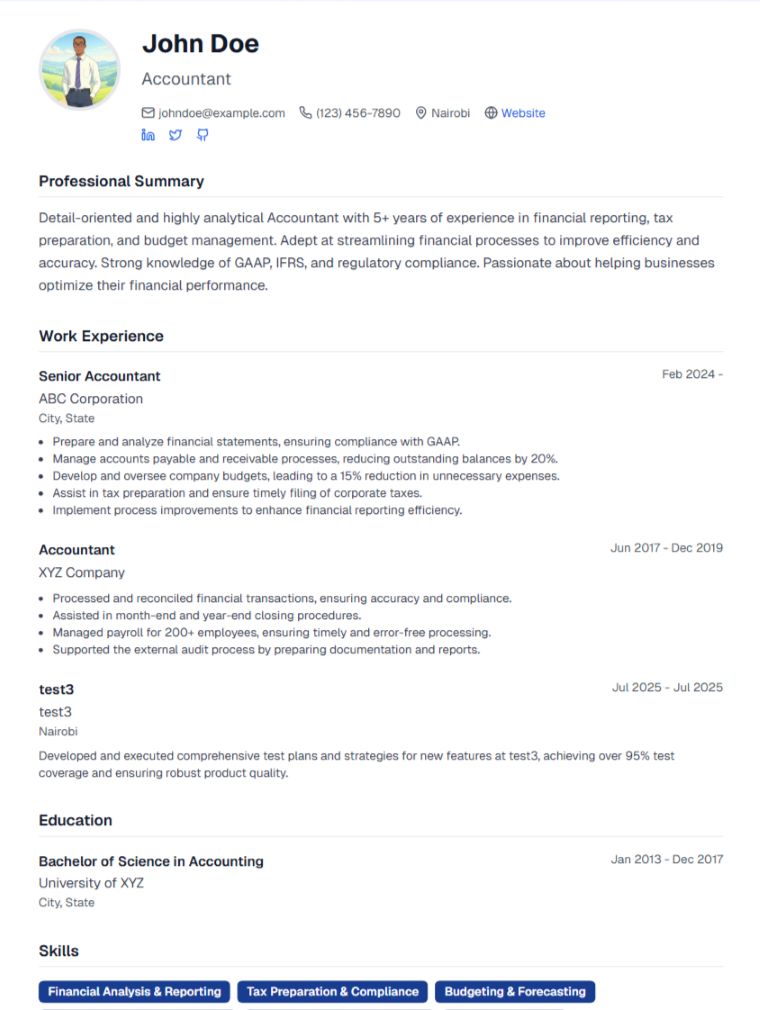
Task: Click the Skills section heading
Action: 59,951
